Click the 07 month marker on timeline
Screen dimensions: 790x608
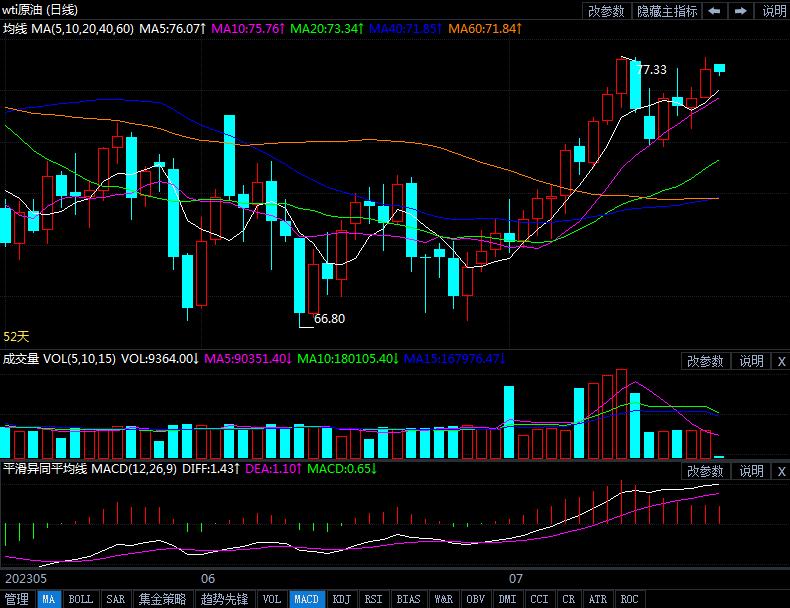click(516, 578)
